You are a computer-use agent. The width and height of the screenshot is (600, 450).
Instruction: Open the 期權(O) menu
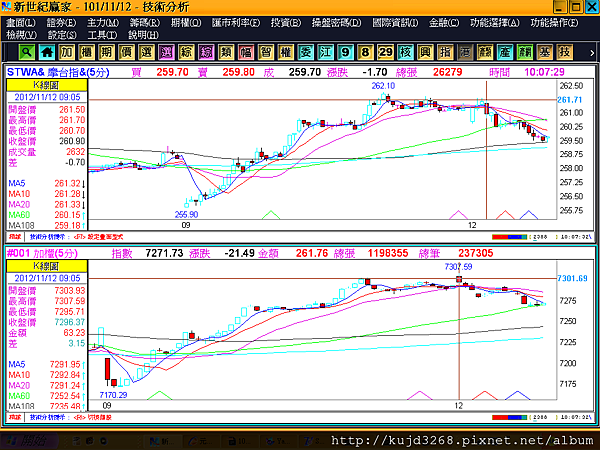[186, 23]
